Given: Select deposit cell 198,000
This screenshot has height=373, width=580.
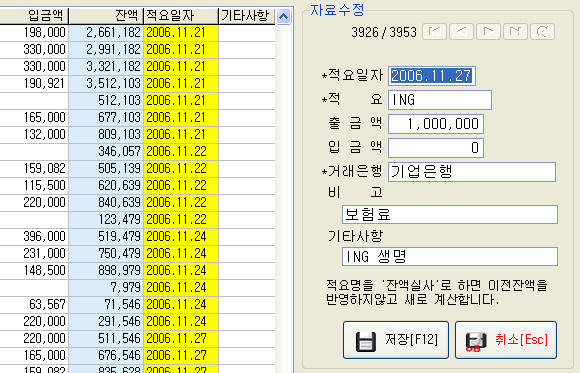Looking at the screenshot, I should pyautogui.click(x=34, y=33).
